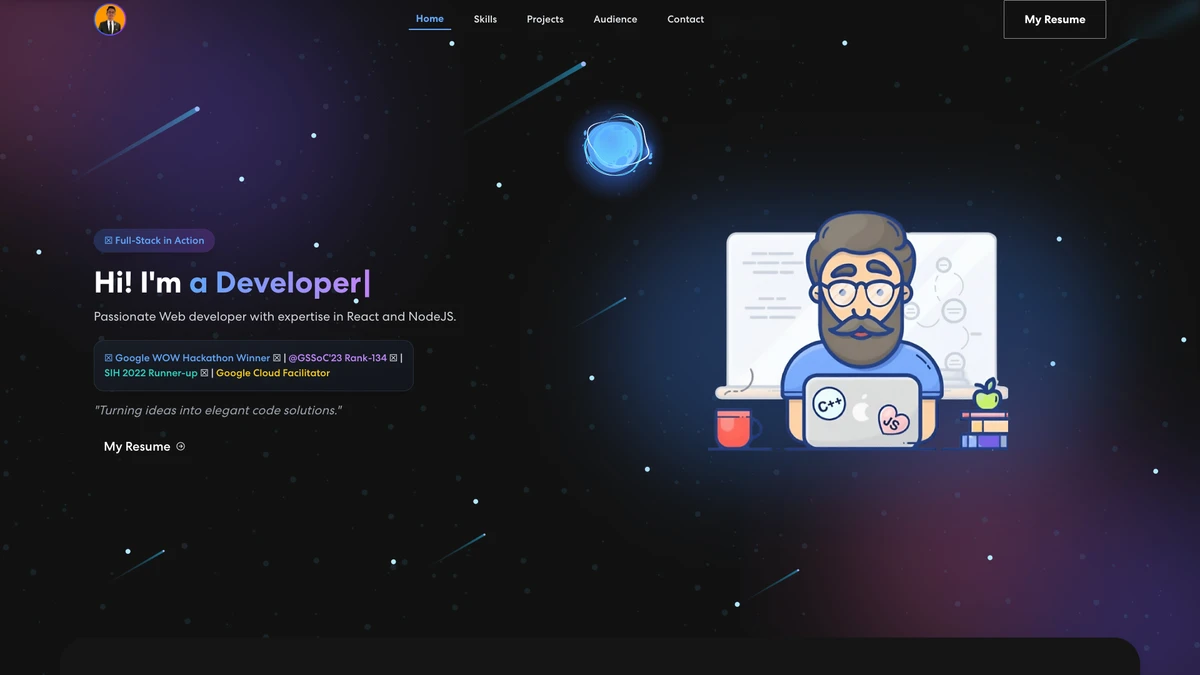Click the @GSSoC'23 Rank-134 text
Viewport: 1200px width, 675px height.
tap(337, 358)
